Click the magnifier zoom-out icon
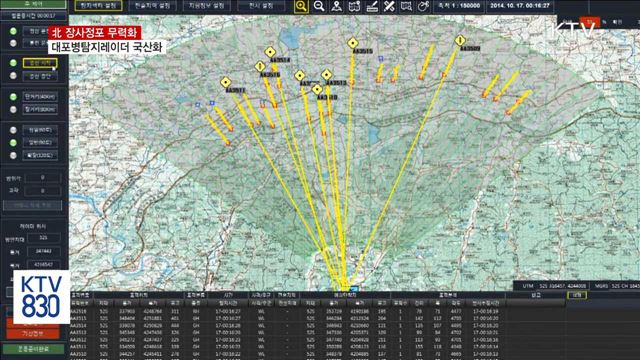 click(x=319, y=6)
